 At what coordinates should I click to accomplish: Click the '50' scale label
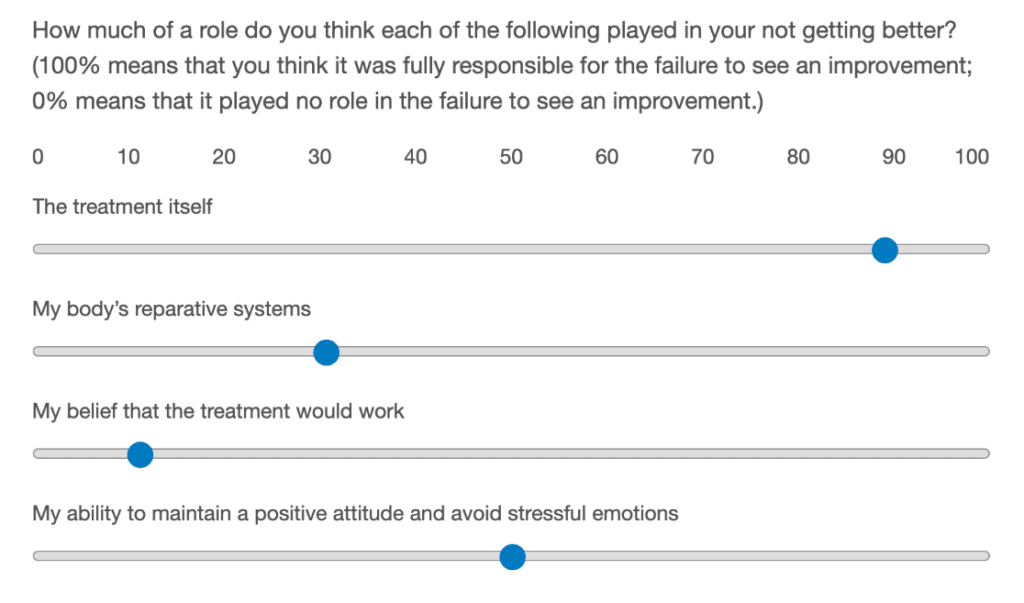click(511, 157)
